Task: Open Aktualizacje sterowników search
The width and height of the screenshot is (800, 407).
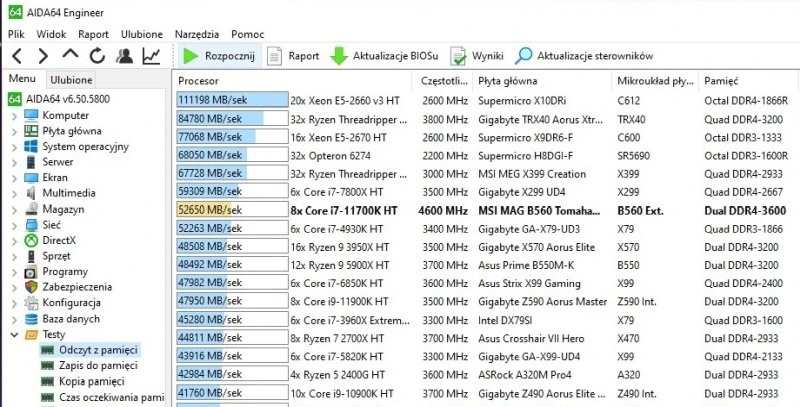Action: (x=584, y=56)
